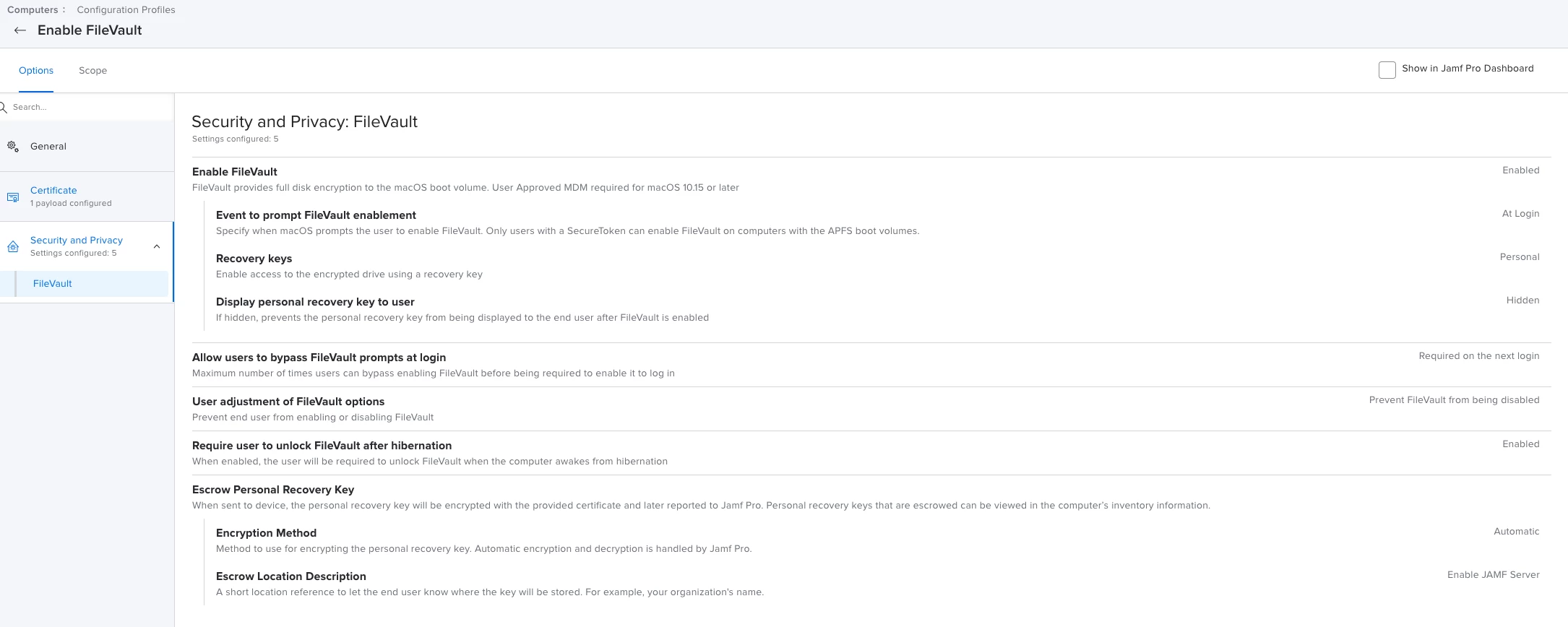Click Require user to unlock after hibernation
The height and width of the screenshot is (627, 1568).
[322, 445]
